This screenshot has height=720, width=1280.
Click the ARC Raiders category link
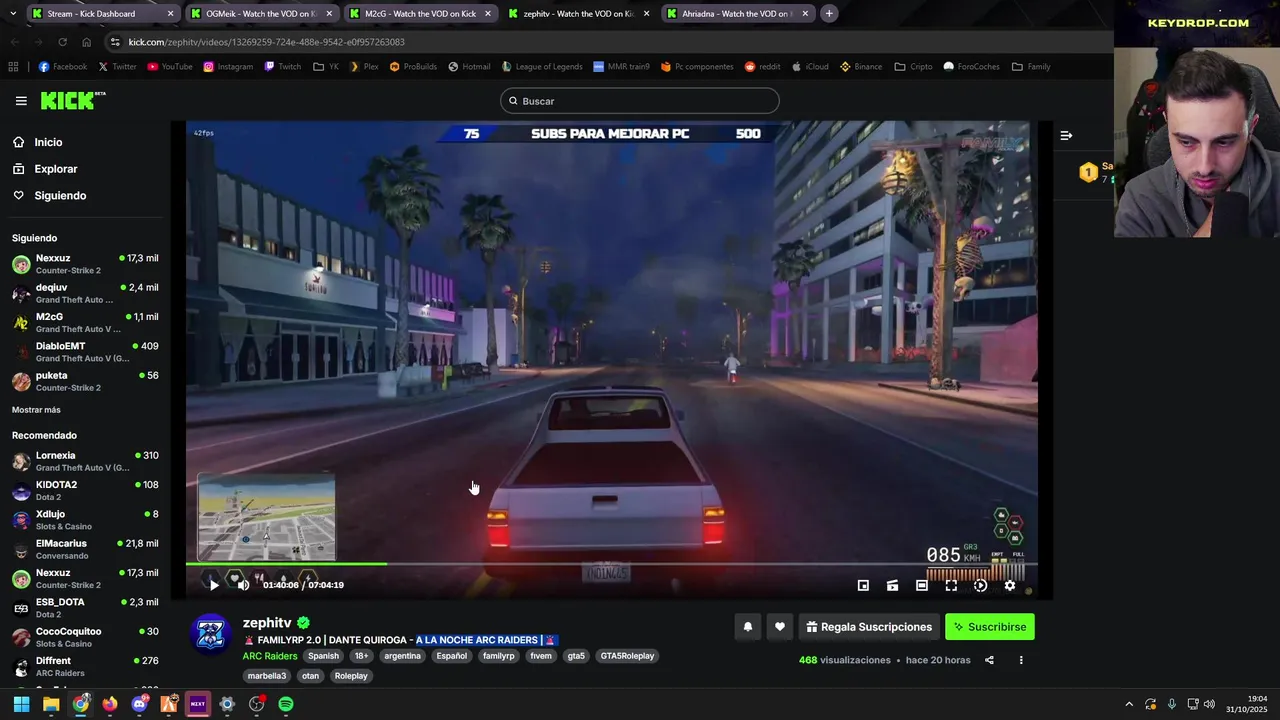270,656
